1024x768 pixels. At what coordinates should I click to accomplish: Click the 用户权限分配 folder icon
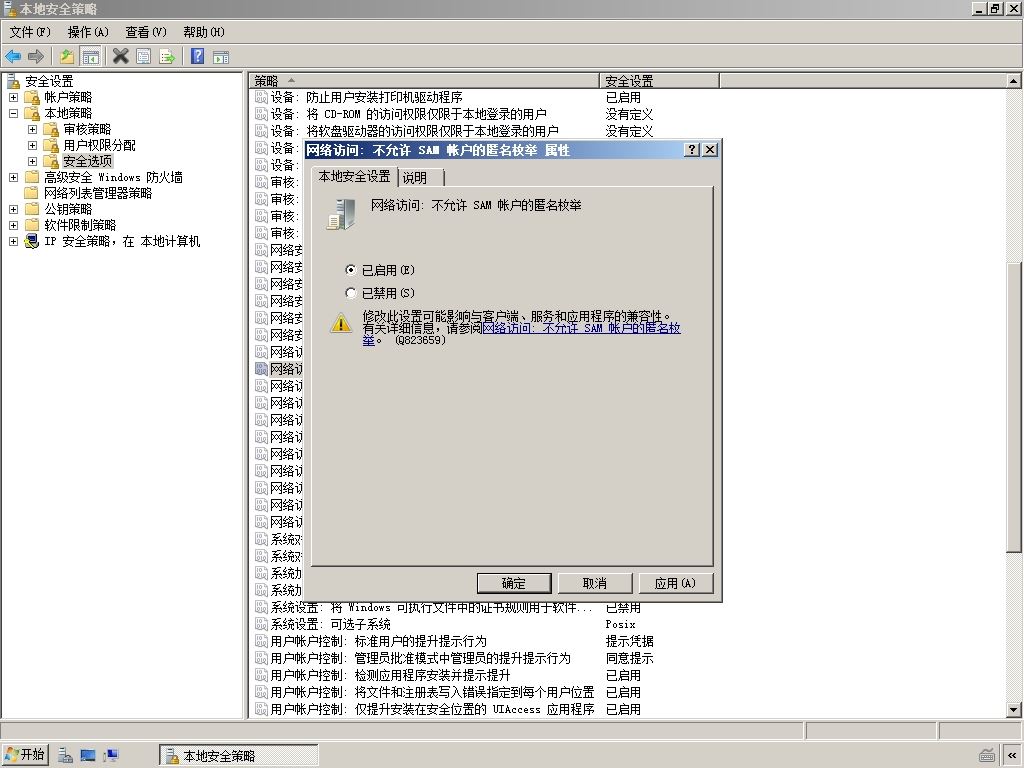pos(51,145)
